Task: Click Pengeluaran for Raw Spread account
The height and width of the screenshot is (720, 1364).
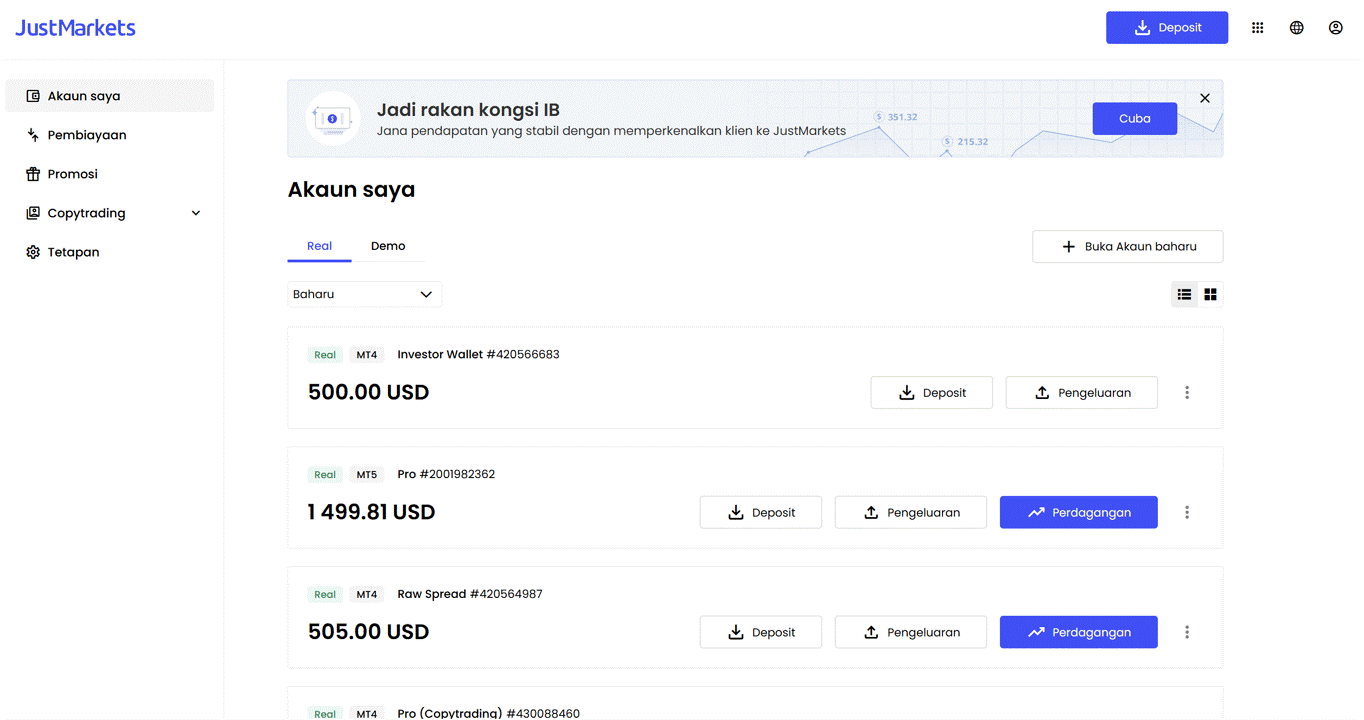Action: point(911,632)
